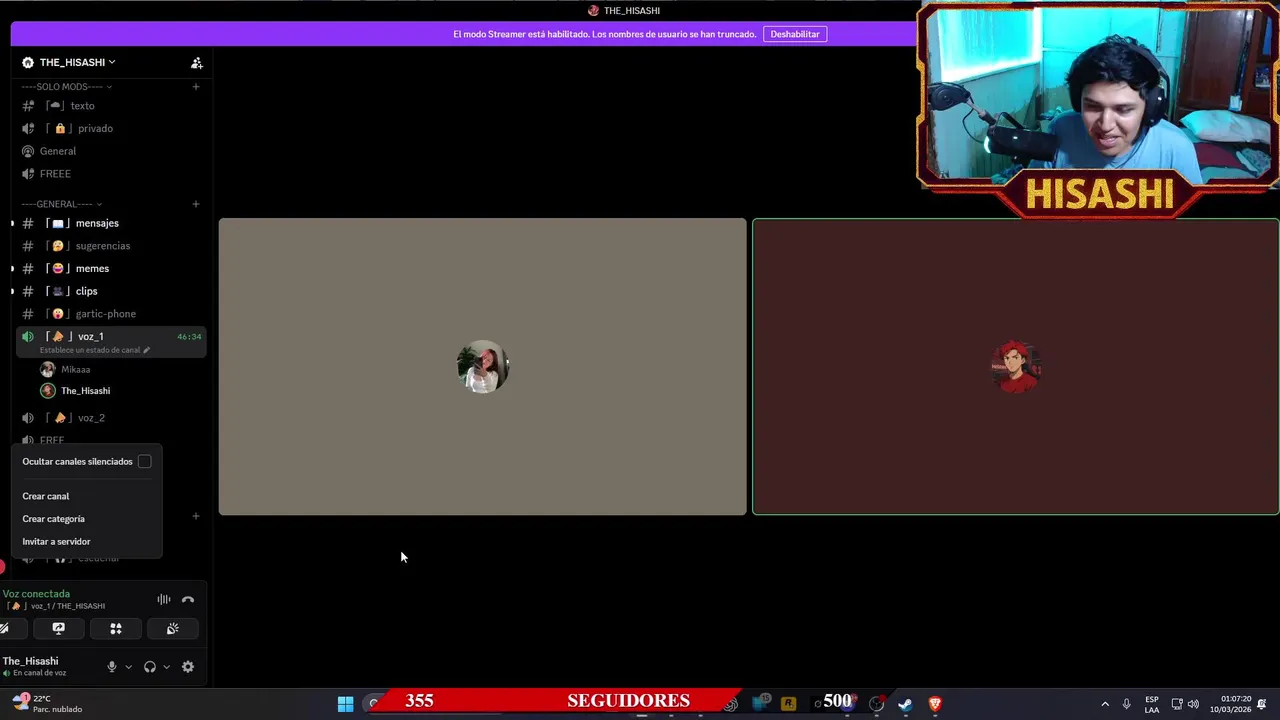Open Steam from the taskbar
Image resolution: width=1280 pixels, height=720 pixels.
coord(906,704)
